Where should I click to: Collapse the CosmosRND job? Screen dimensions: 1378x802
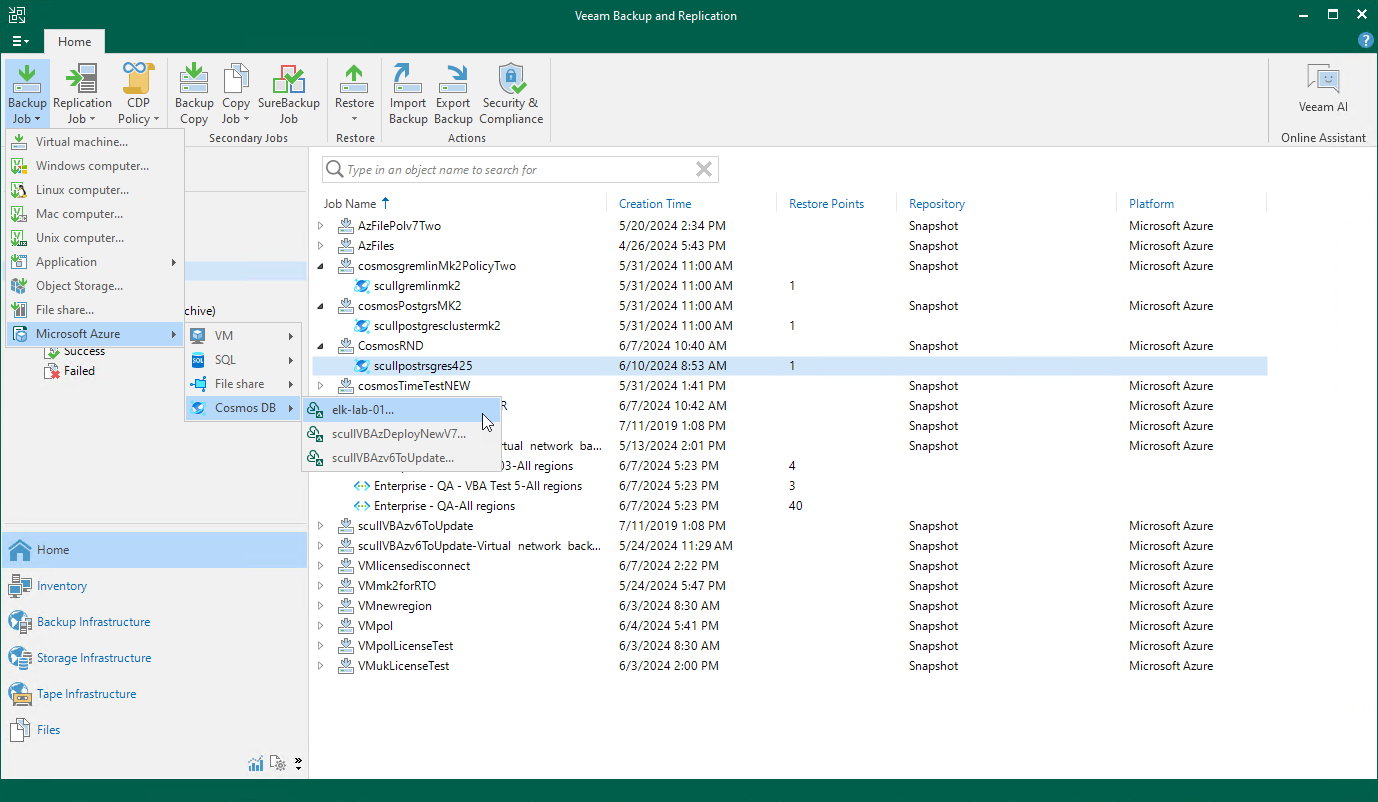coord(321,346)
